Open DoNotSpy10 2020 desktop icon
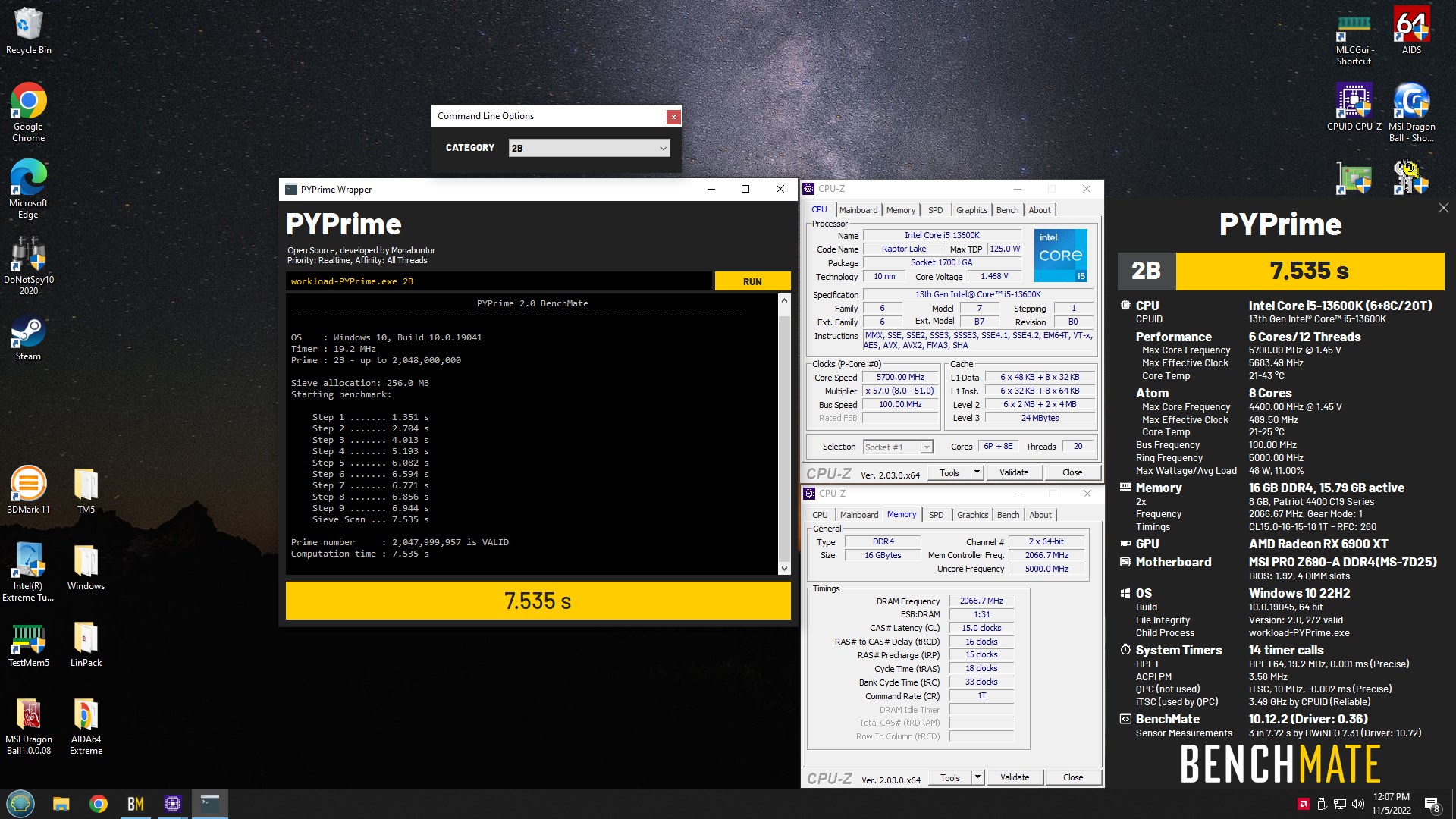This screenshot has height=819, width=1456. tap(28, 265)
